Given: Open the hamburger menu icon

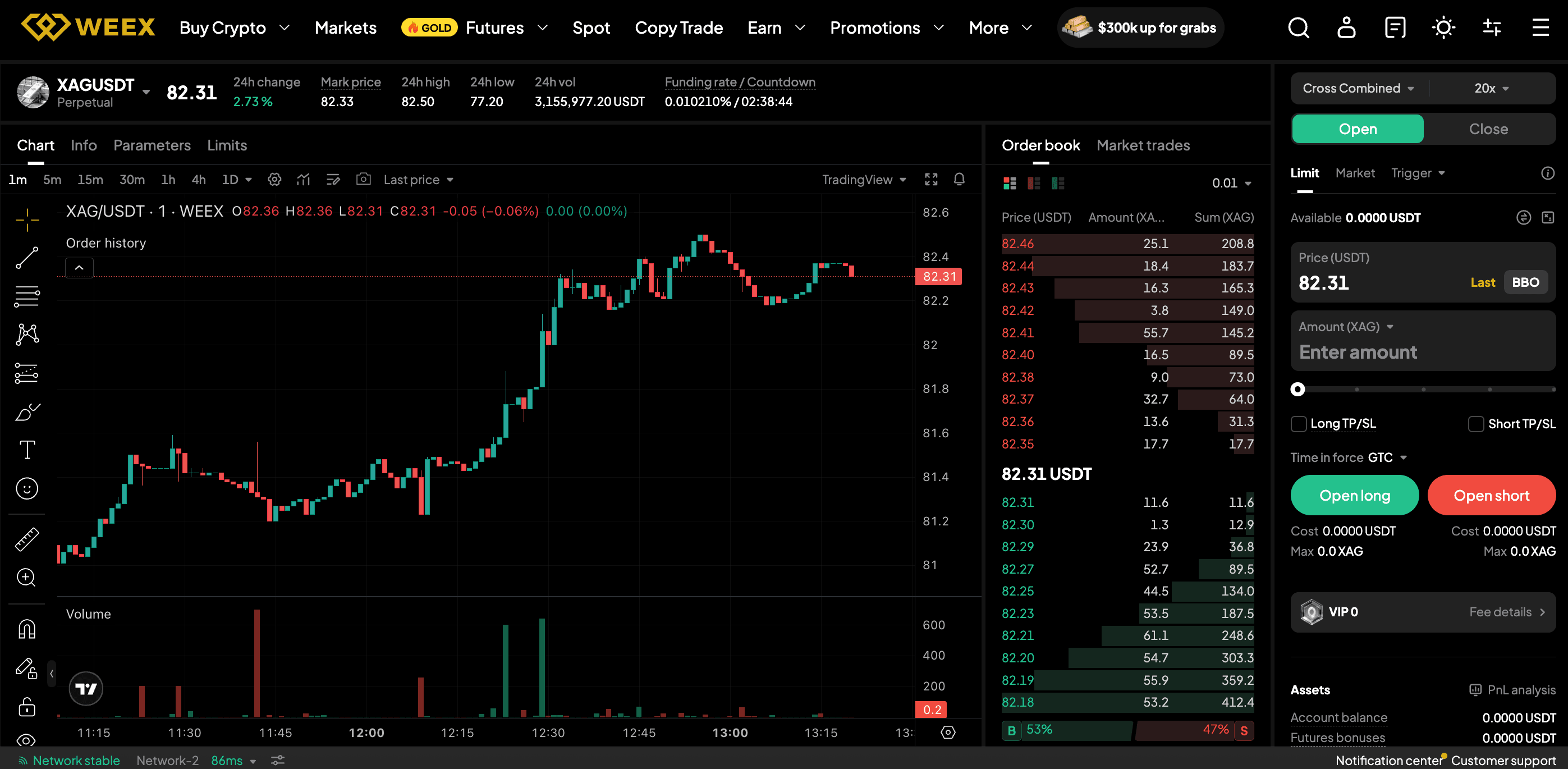Looking at the screenshot, I should [1541, 28].
